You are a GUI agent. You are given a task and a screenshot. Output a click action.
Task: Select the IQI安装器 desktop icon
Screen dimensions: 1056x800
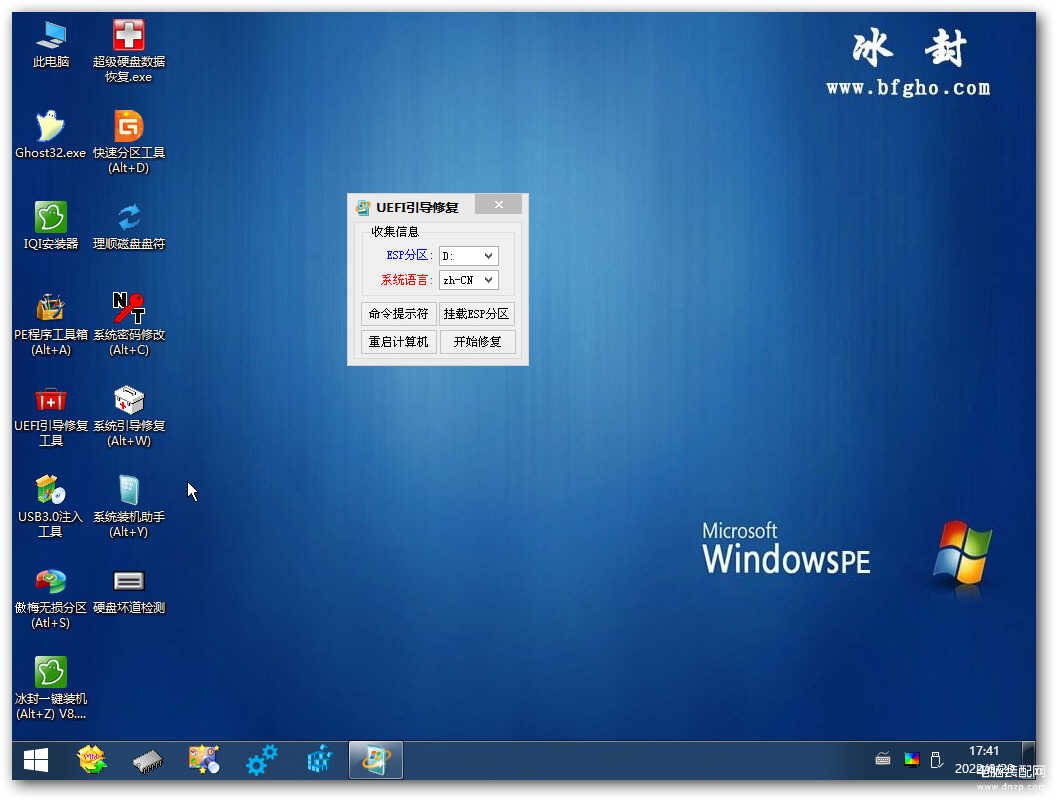(x=51, y=226)
